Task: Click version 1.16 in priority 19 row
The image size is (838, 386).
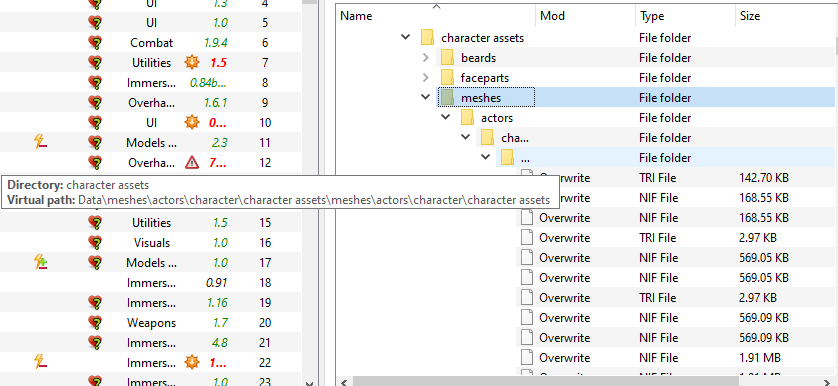Action: tap(218, 303)
